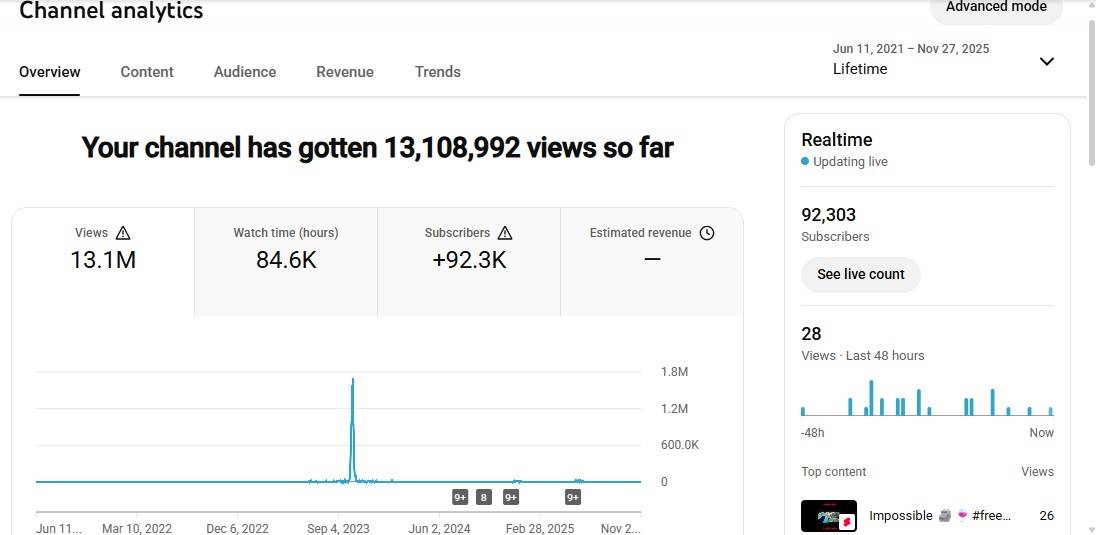The image size is (1096, 535).
Task: Click the Advanced mode button
Action: pos(995,8)
